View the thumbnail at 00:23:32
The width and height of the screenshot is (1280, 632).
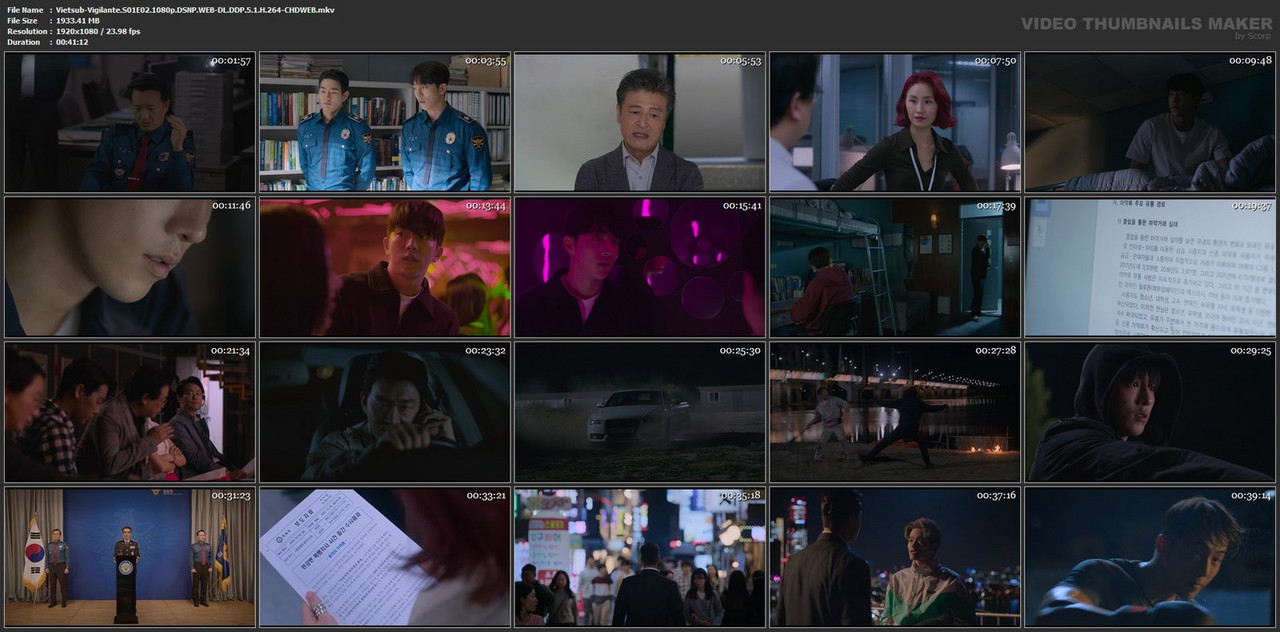pyautogui.click(x=385, y=412)
